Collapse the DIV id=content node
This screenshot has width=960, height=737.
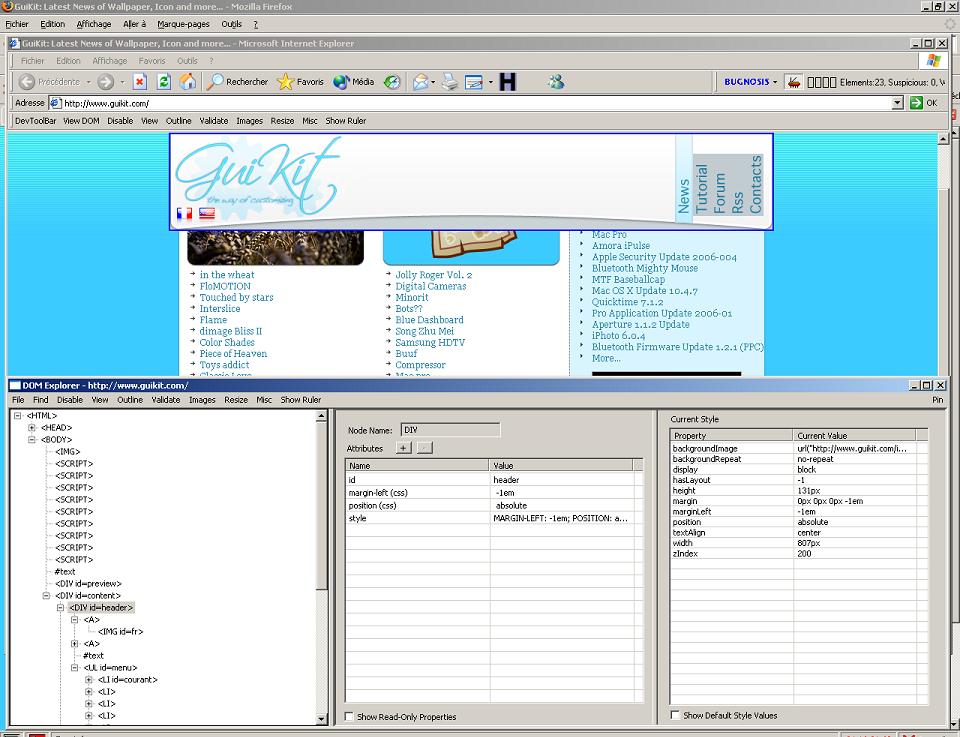47,596
